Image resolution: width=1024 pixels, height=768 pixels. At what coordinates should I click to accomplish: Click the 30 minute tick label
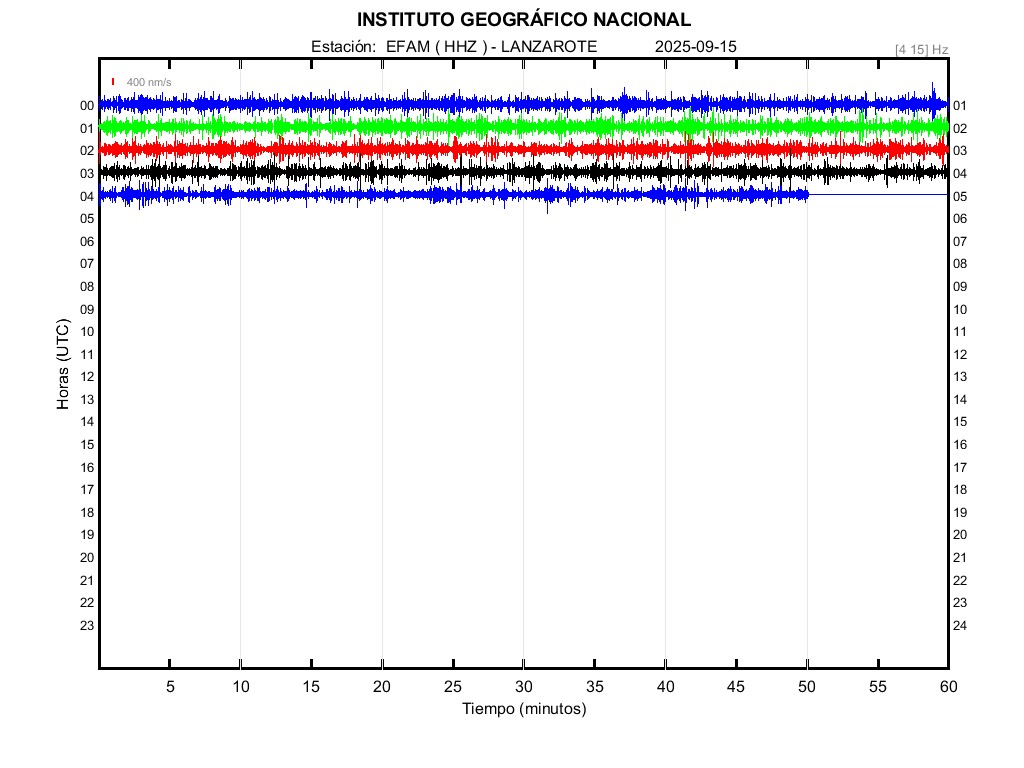524,686
